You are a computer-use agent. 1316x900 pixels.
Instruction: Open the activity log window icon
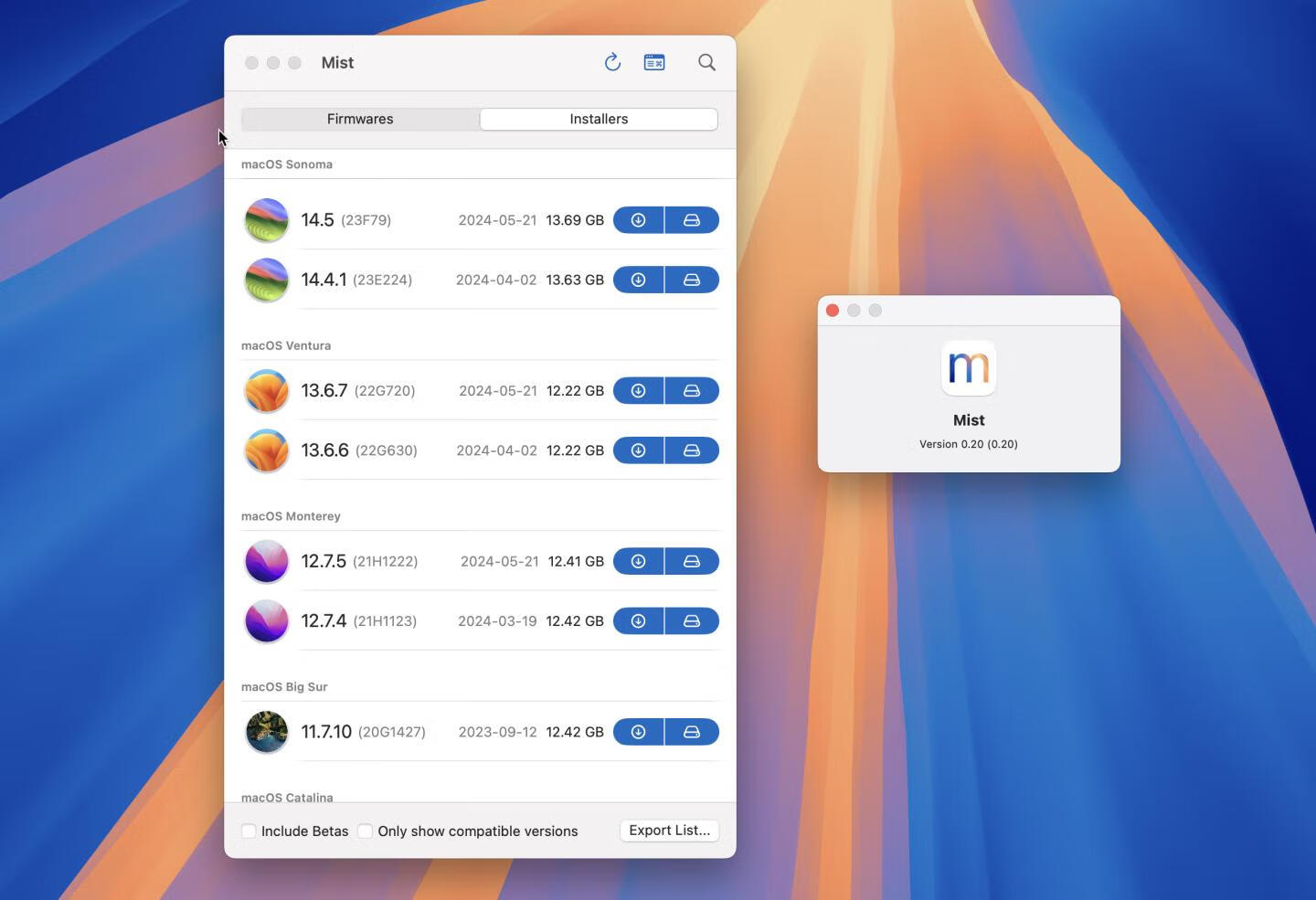[x=654, y=62]
